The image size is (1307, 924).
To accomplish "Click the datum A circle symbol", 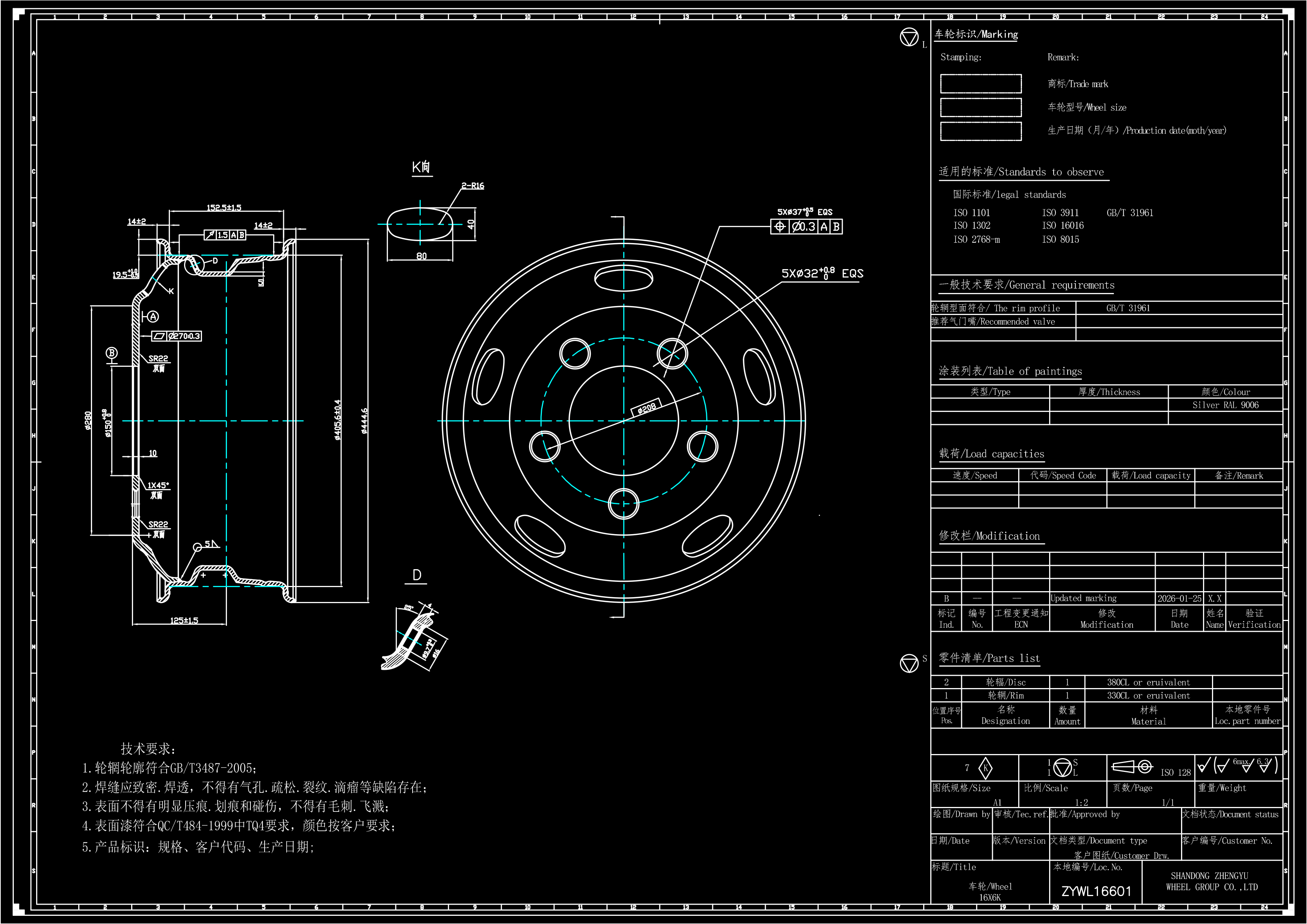I will [x=152, y=316].
